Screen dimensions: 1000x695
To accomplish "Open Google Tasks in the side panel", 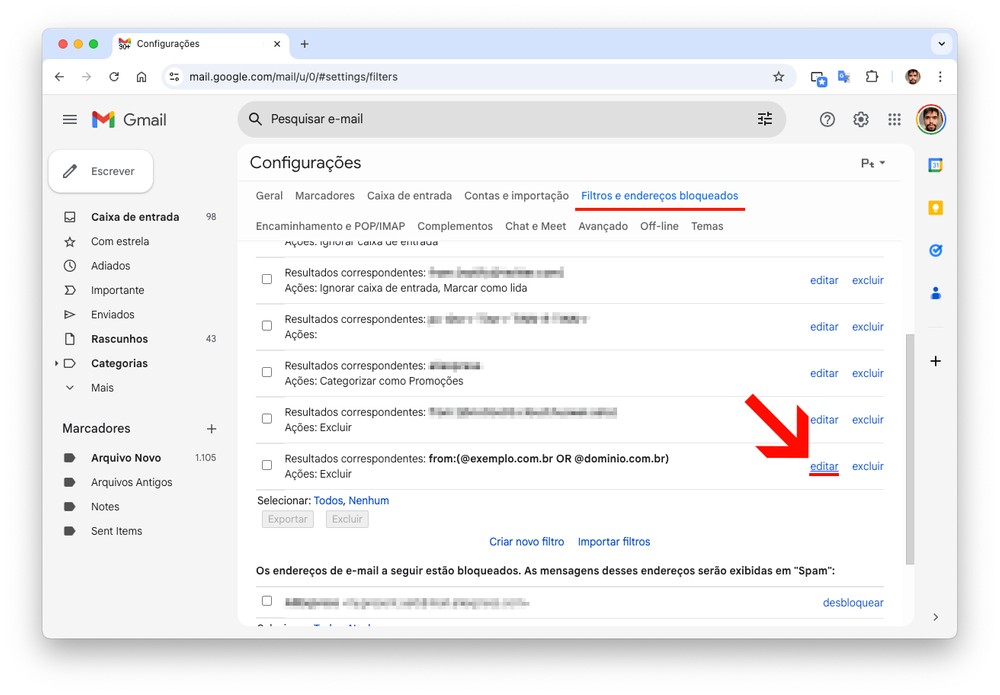I will (x=936, y=251).
